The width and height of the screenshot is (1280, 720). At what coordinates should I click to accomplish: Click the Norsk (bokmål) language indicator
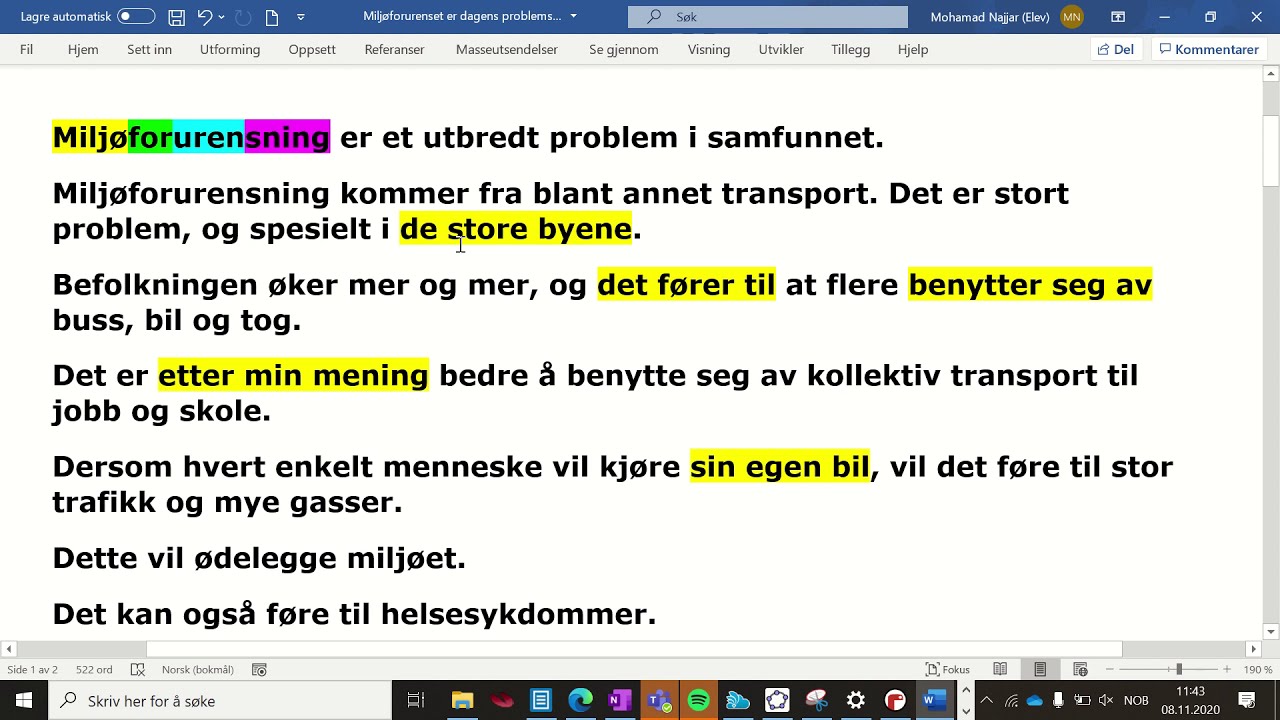click(x=198, y=670)
